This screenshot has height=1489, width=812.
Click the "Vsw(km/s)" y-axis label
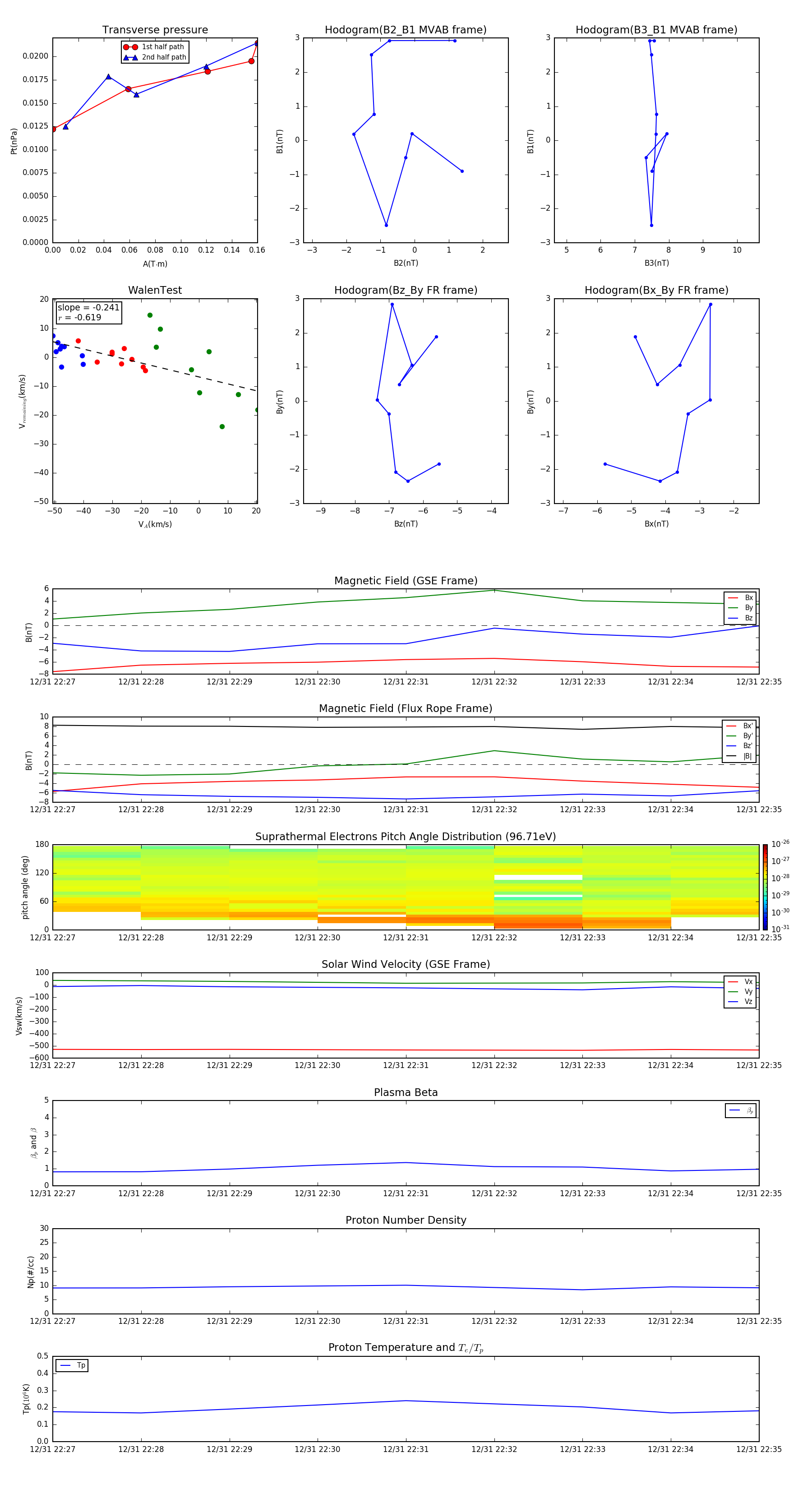pos(19,1016)
